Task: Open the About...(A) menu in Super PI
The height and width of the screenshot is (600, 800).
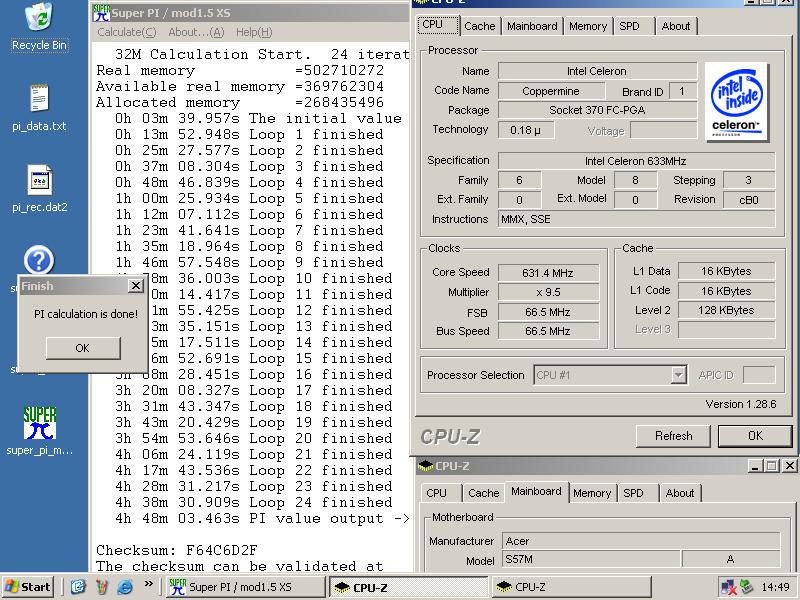Action: (x=196, y=32)
